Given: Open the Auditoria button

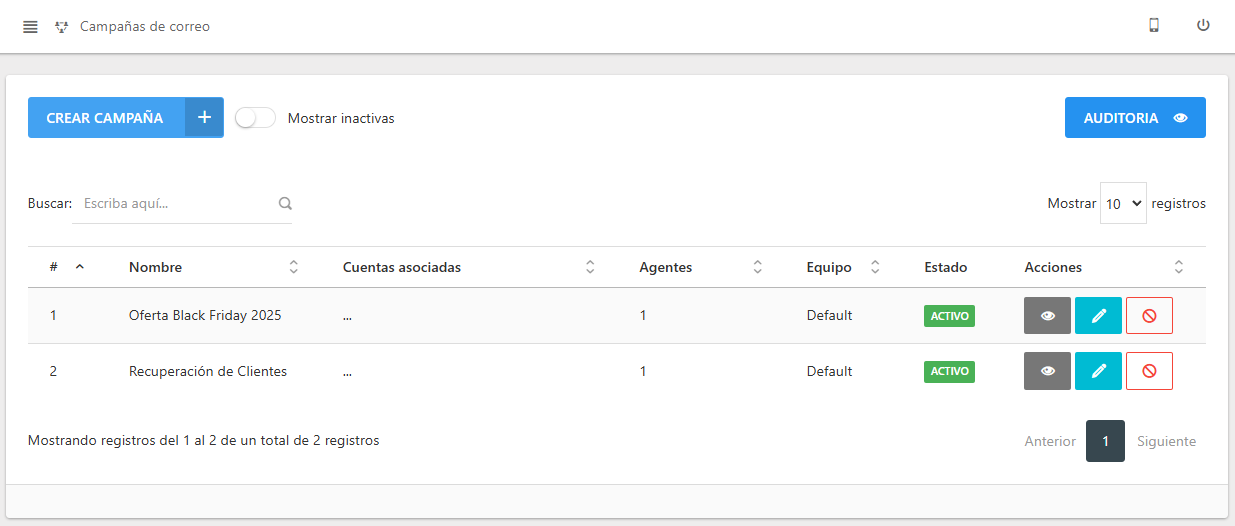Looking at the screenshot, I should pos(1135,117).
